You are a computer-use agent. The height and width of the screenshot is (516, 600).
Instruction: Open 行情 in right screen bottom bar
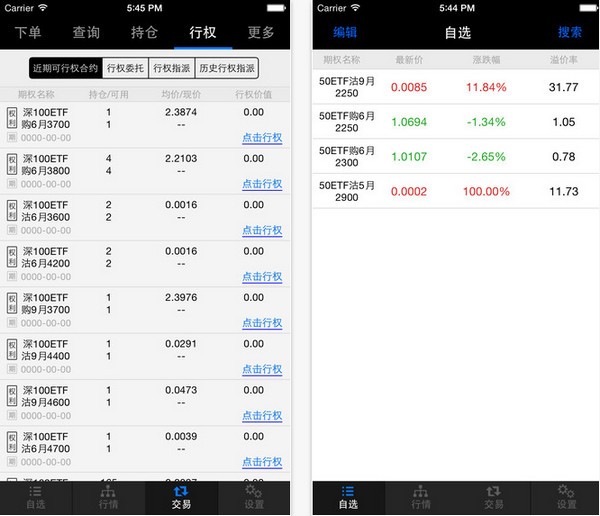(421, 498)
